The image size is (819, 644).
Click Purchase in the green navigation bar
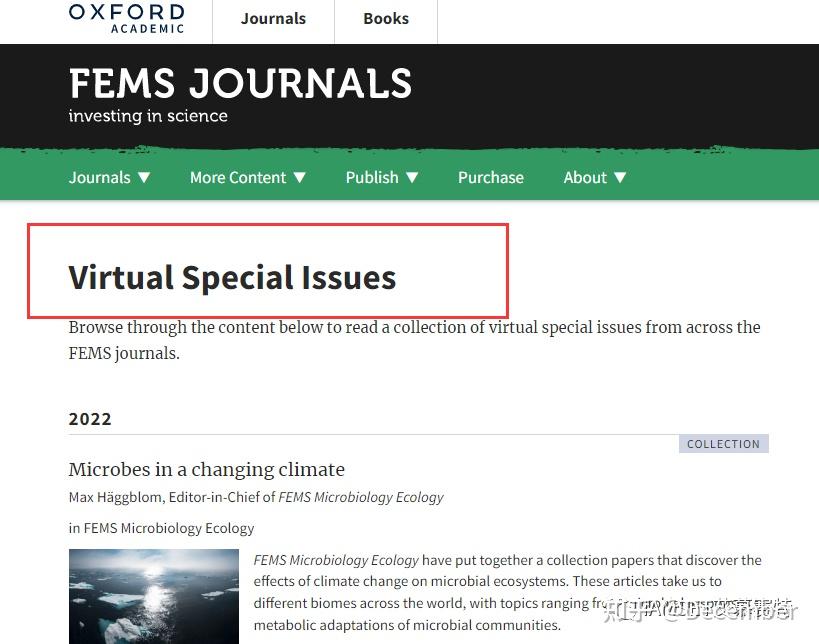490,177
